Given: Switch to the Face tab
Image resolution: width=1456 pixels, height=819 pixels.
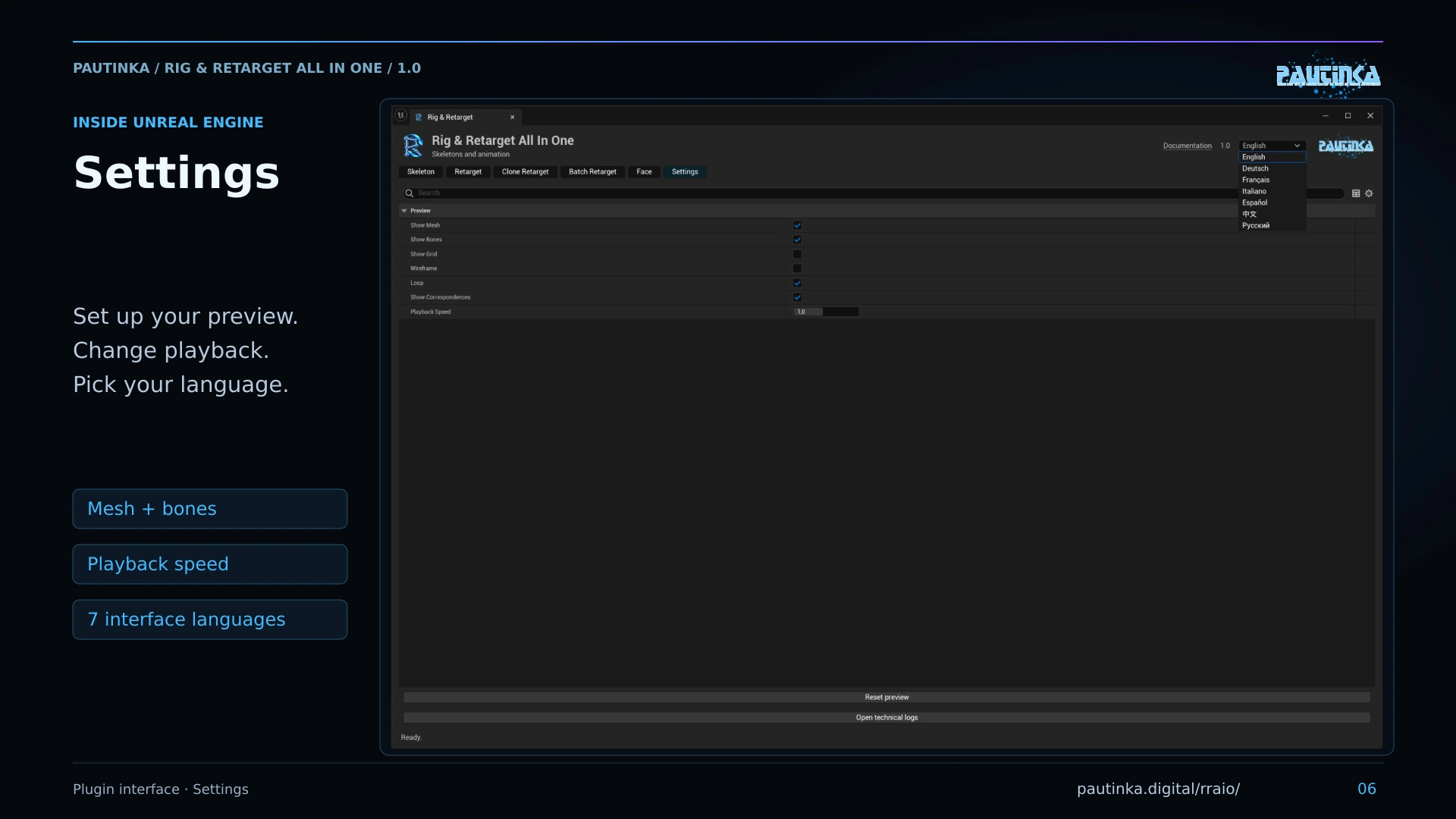Looking at the screenshot, I should tap(644, 172).
